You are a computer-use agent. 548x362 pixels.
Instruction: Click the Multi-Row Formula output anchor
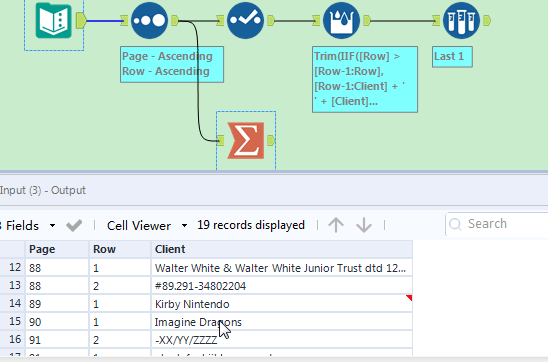click(x=367, y=21)
